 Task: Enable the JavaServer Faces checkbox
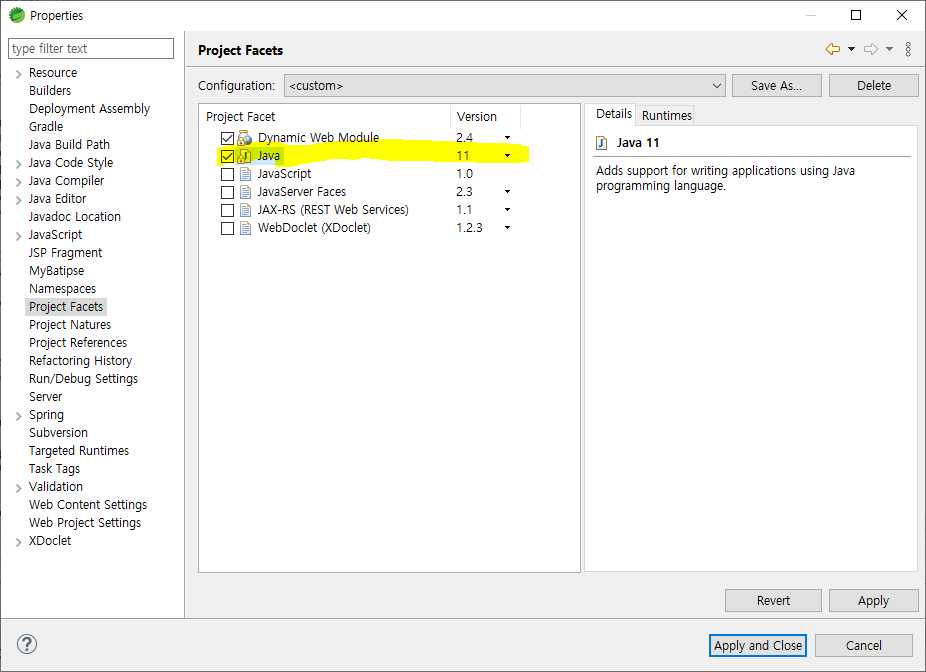tap(227, 193)
